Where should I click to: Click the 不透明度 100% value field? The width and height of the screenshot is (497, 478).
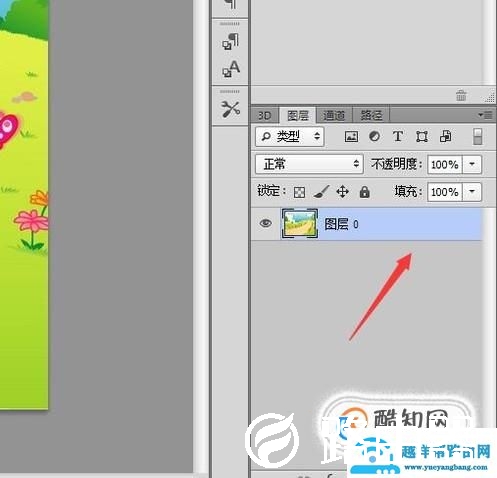[x=445, y=164]
